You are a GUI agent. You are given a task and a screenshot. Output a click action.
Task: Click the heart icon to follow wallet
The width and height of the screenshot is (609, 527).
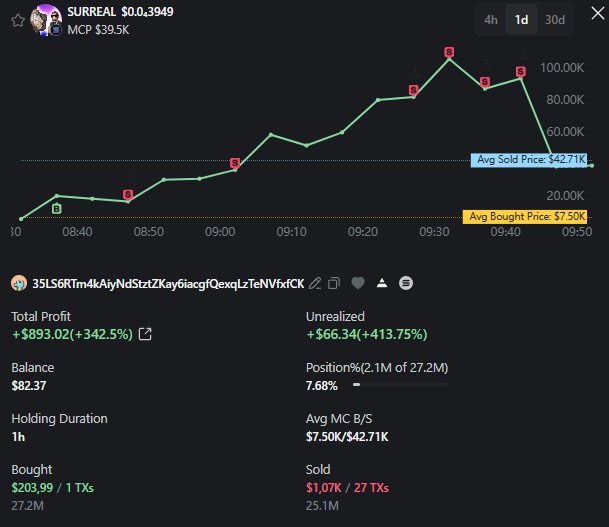(358, 284)
